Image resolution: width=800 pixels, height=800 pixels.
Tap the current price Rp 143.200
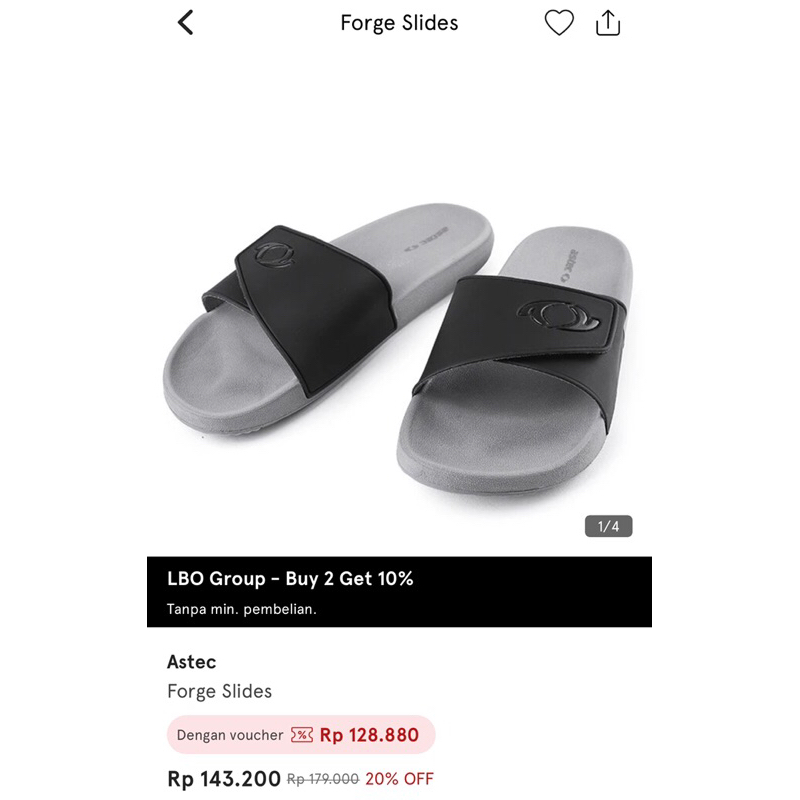(224, 779)
